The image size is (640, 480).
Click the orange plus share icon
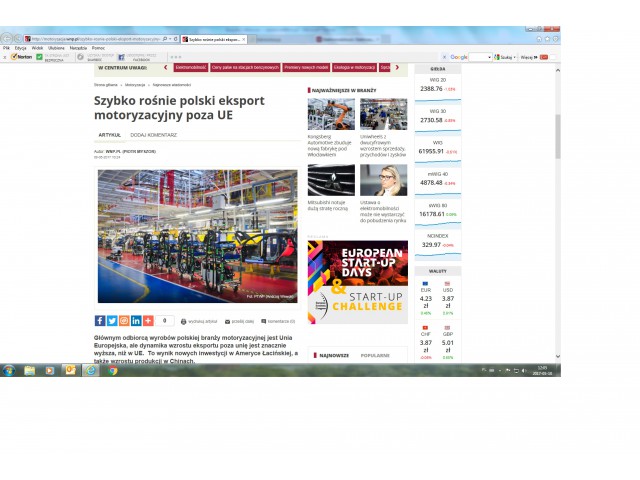pyautogui.click(x=148, y=320)
